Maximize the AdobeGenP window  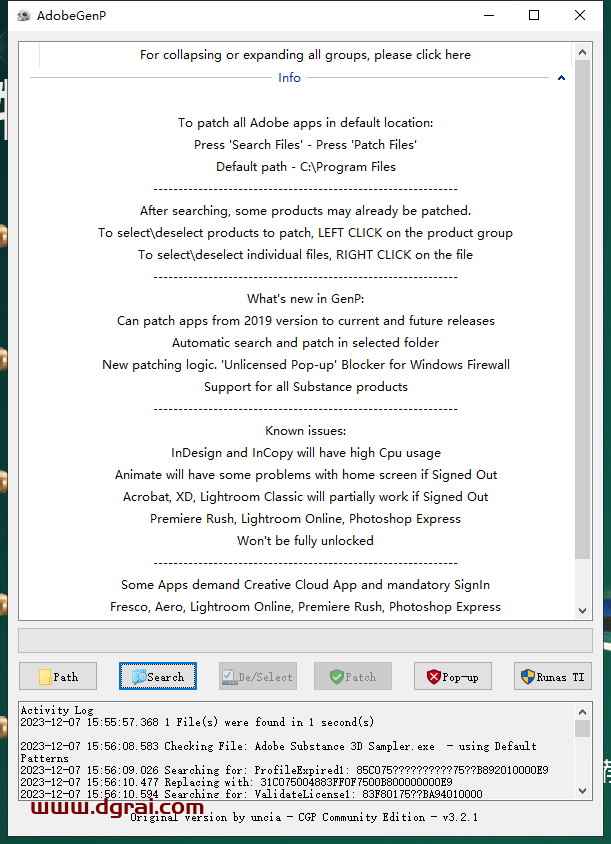534,16
